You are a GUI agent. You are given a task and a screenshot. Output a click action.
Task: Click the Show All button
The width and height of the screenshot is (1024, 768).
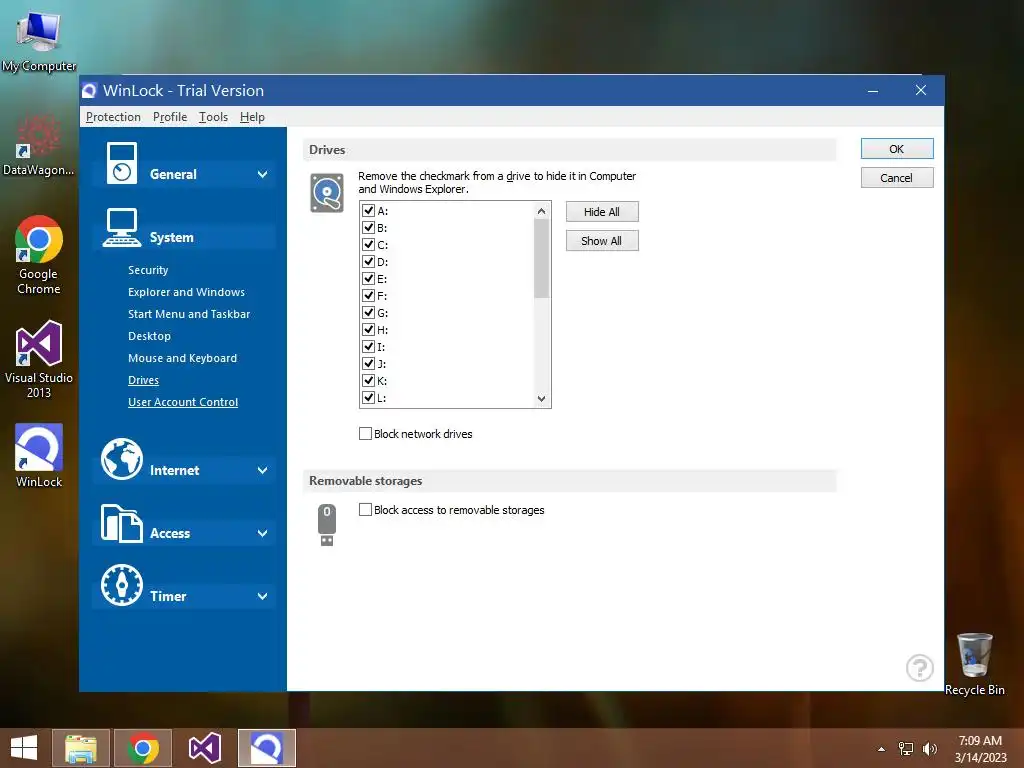tap(602, 241)
